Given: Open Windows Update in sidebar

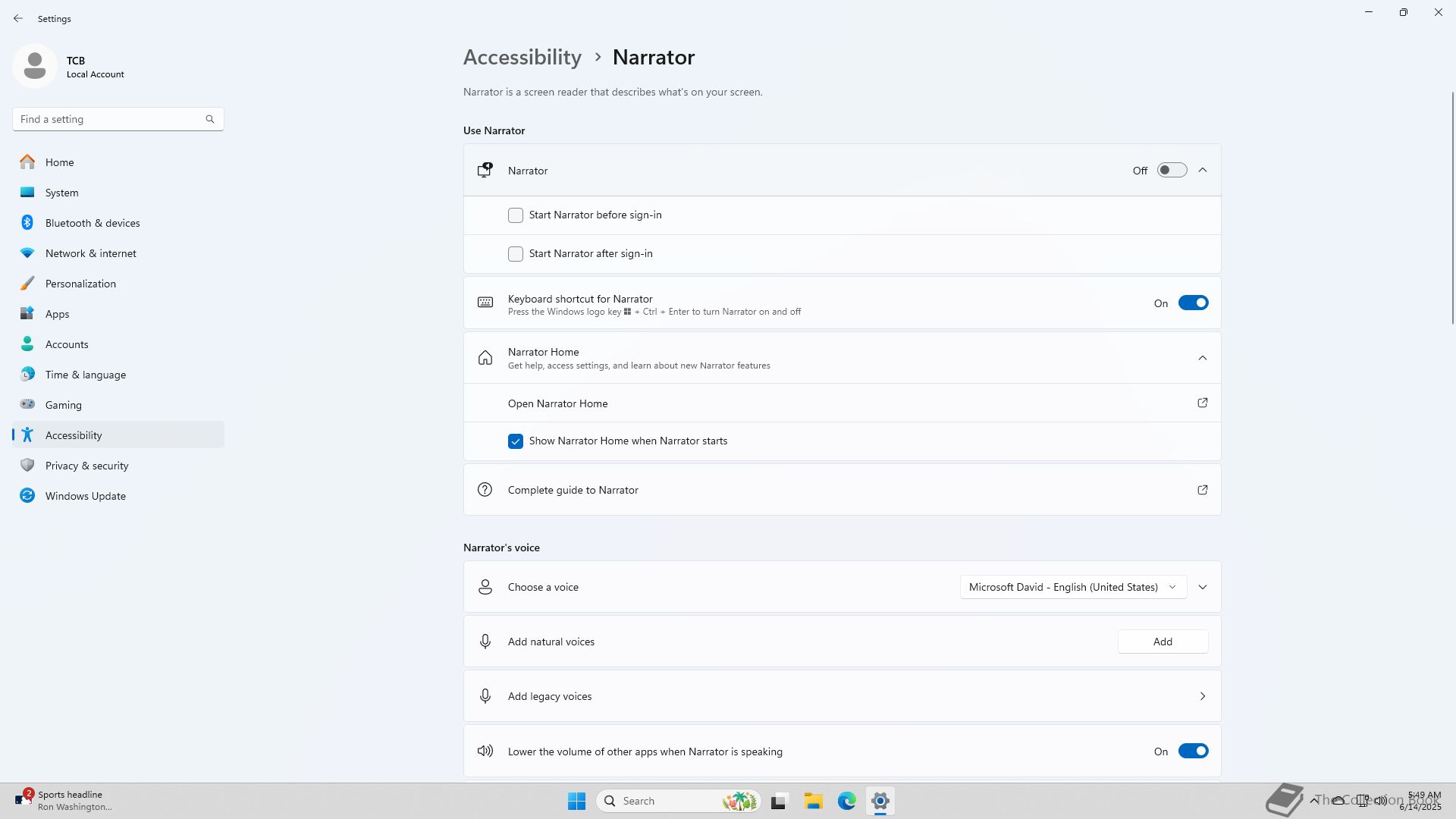Looking at the screenshot, I should tap(85, 496).
